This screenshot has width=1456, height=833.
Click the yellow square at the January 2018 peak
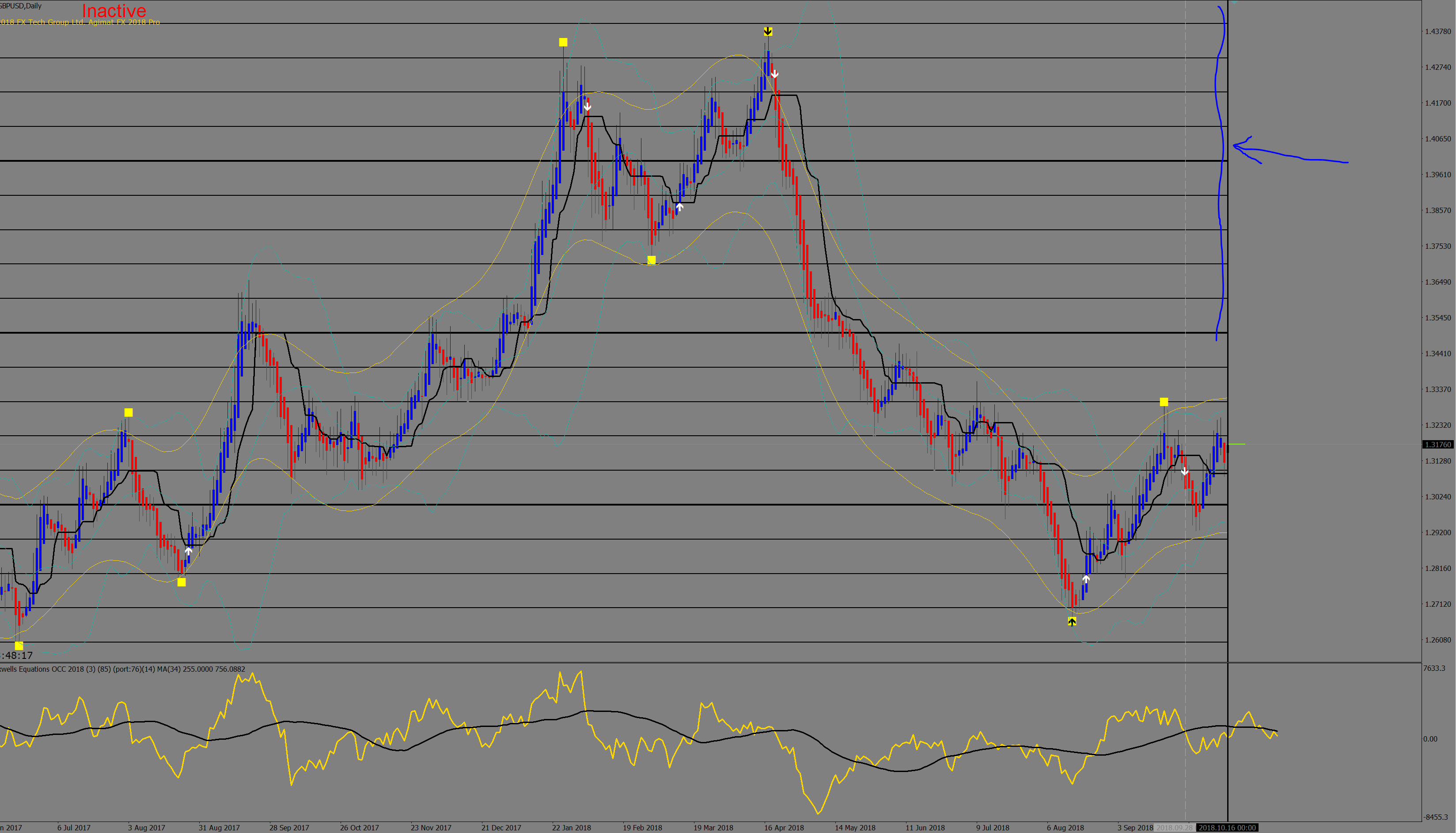(x=563, y=42)
